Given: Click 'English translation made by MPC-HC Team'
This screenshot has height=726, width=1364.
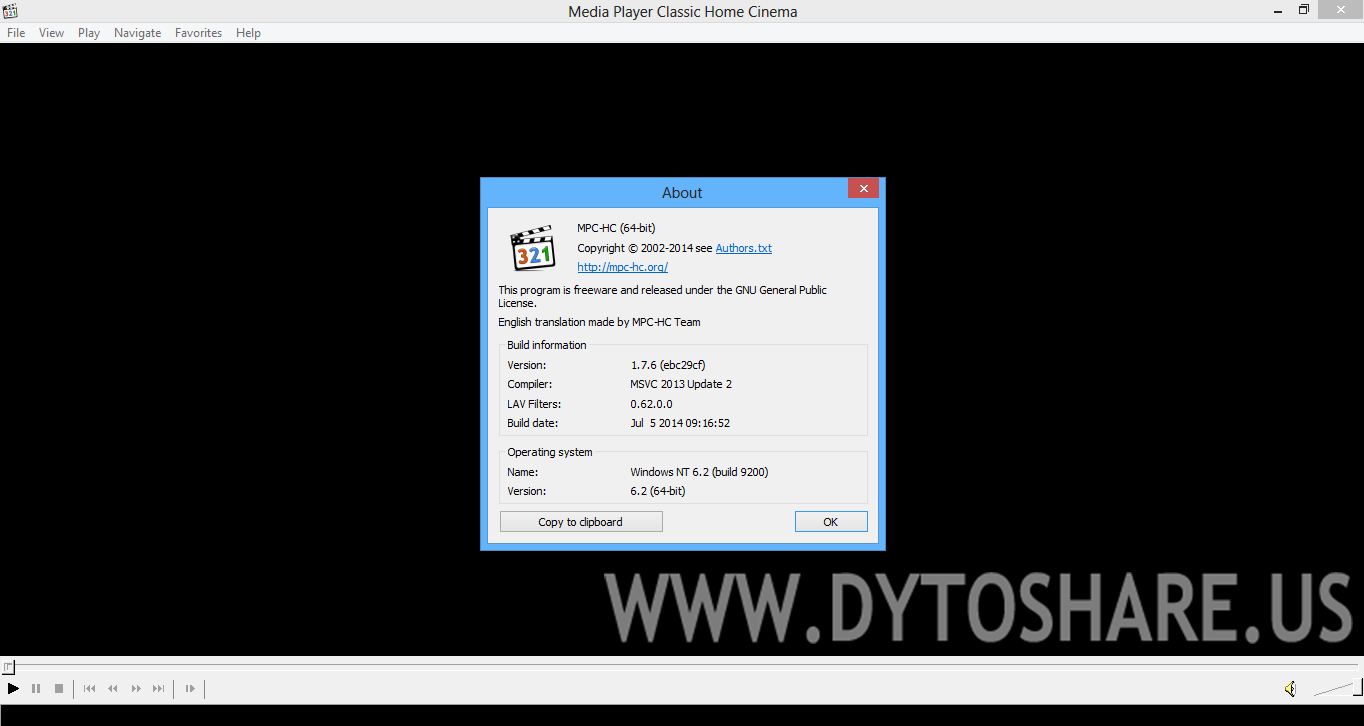Looking at the screenshot, I should (599, 322).
